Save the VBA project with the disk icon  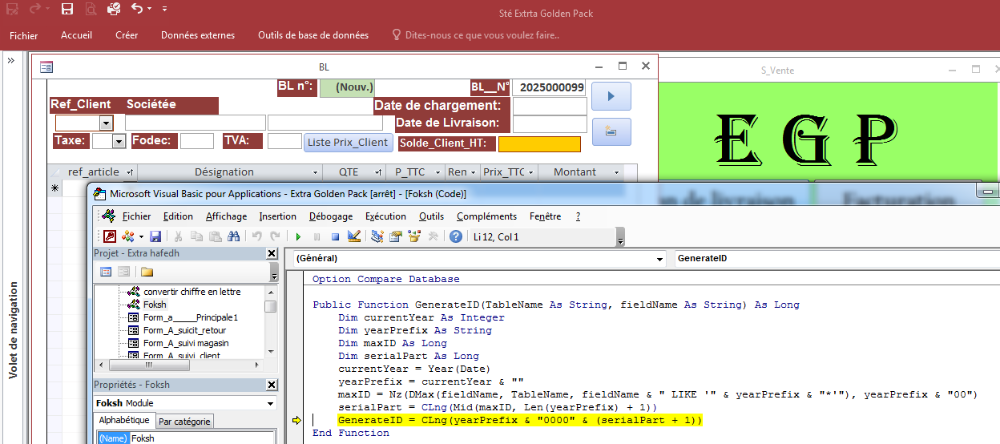pyautogui.click(x=155, y=237)
